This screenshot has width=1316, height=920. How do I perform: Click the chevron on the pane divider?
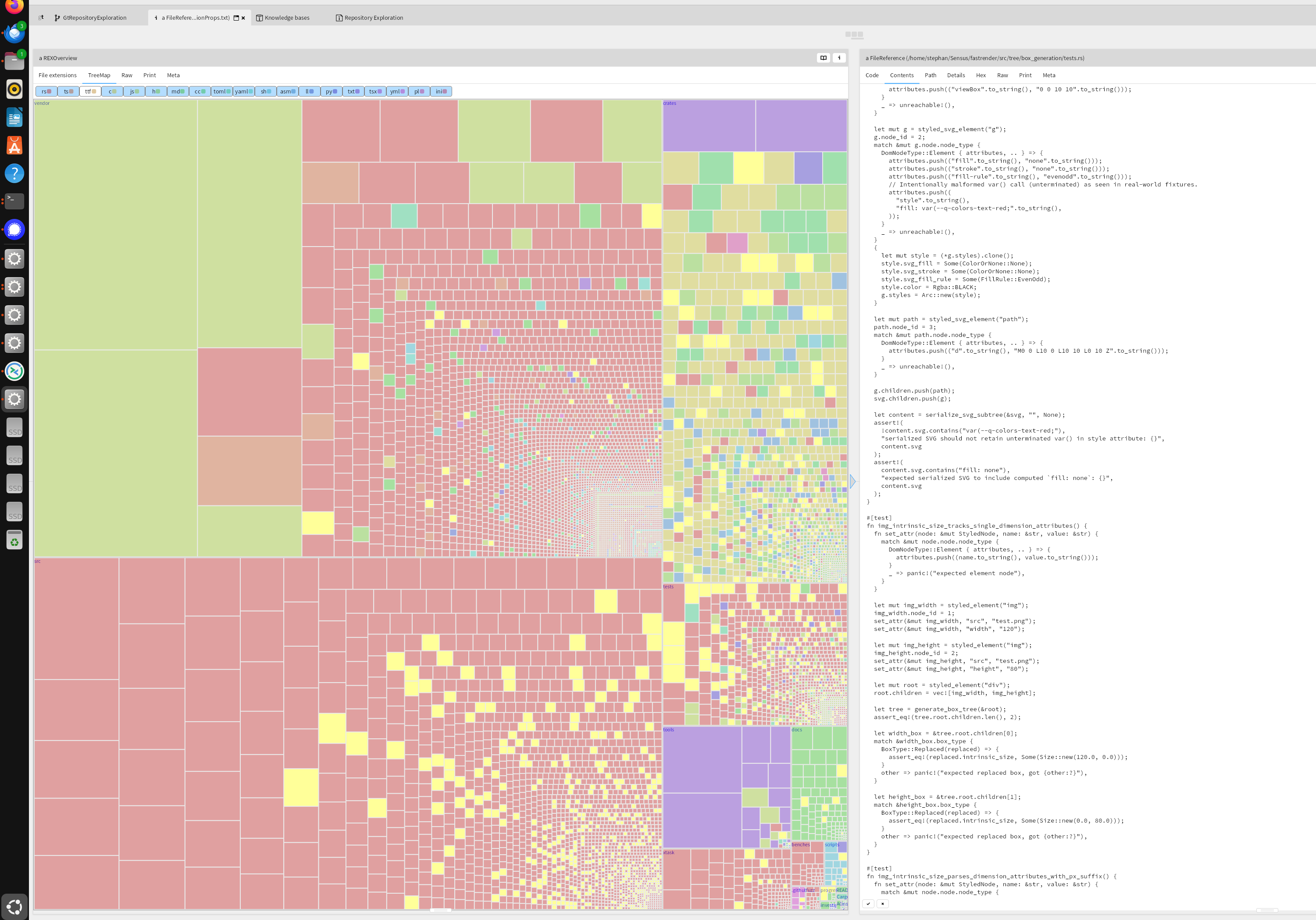(852, 482)
